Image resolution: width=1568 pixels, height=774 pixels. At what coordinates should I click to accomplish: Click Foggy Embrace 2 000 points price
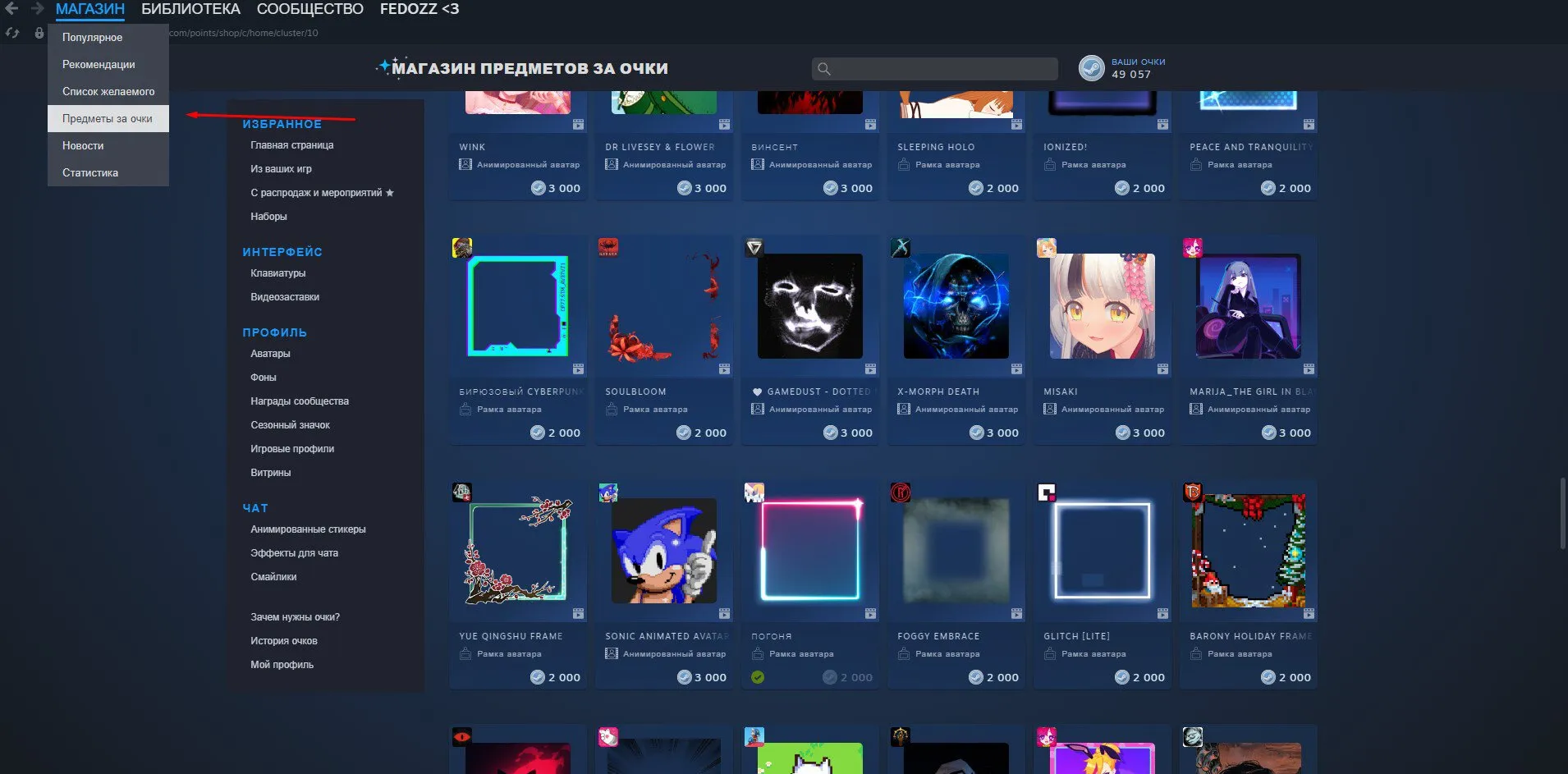[x=994, y=677]
